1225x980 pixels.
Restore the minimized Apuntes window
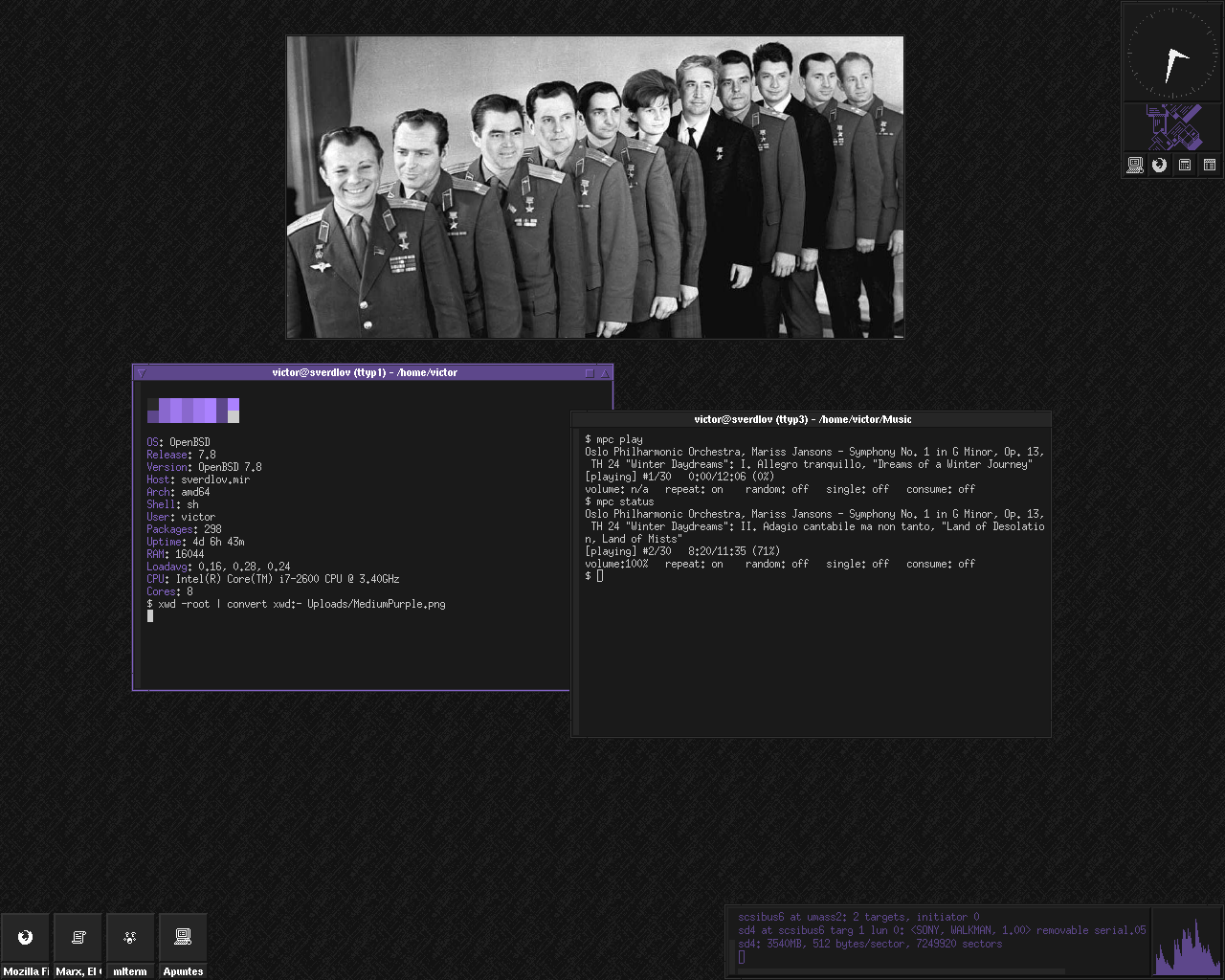pos(183,946)
